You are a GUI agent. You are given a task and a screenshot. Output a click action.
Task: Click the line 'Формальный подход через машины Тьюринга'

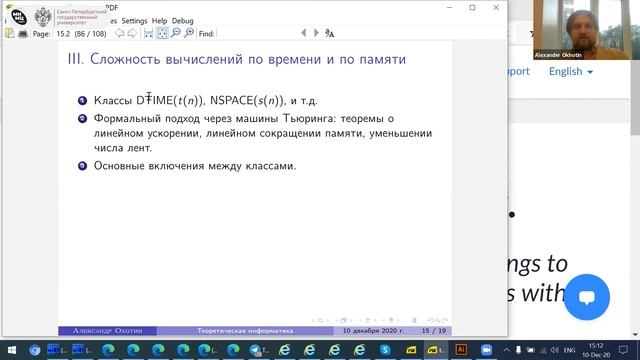pyautogui.click(x=215, y=118)
